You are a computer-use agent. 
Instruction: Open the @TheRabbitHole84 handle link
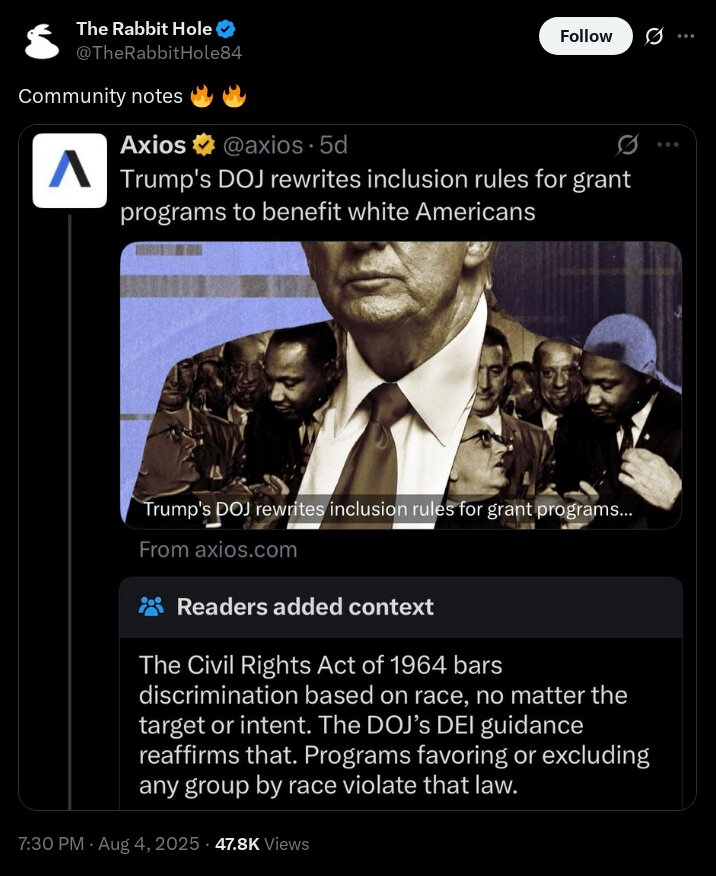[x=159, y=53]
